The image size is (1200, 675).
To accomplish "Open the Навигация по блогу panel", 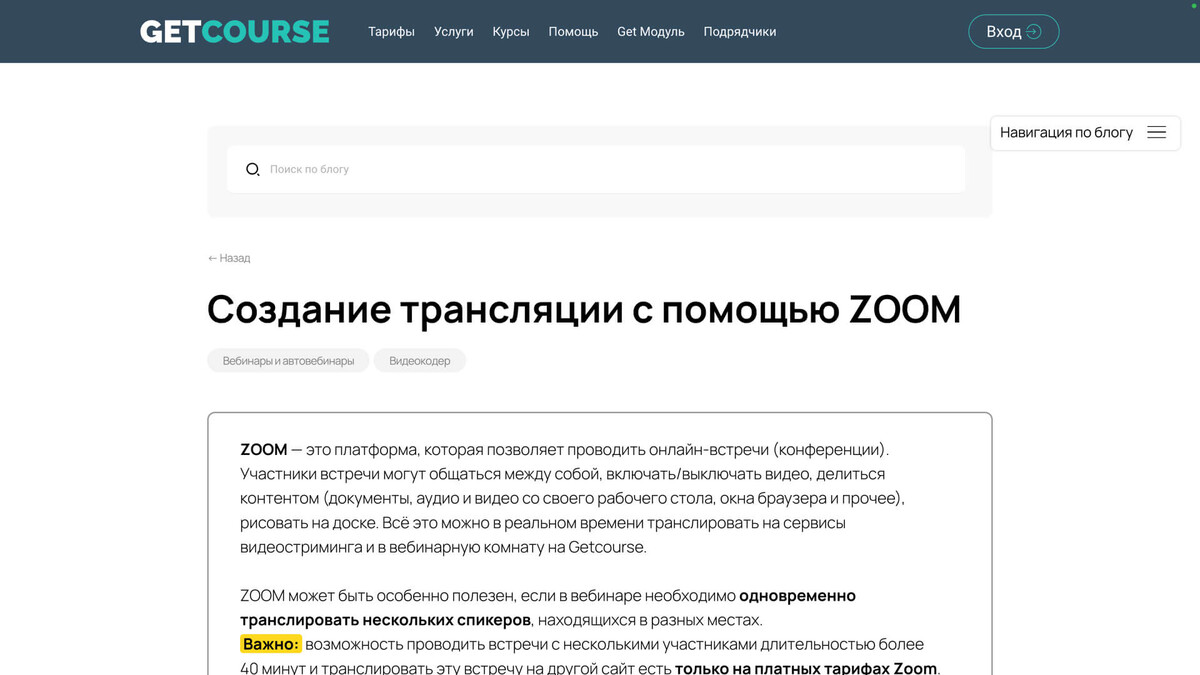I will (1085, 132).
